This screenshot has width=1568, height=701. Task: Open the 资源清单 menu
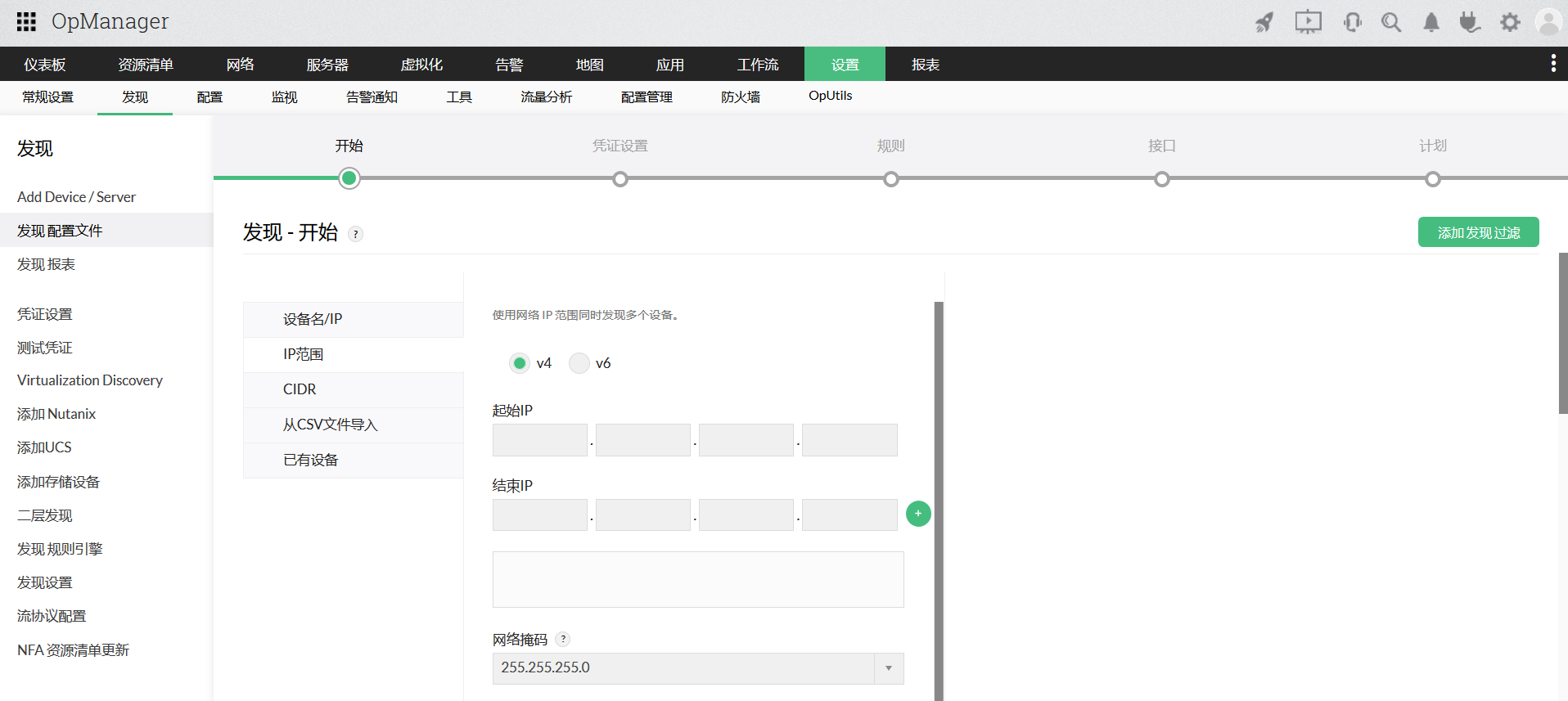tap(146, 65)
